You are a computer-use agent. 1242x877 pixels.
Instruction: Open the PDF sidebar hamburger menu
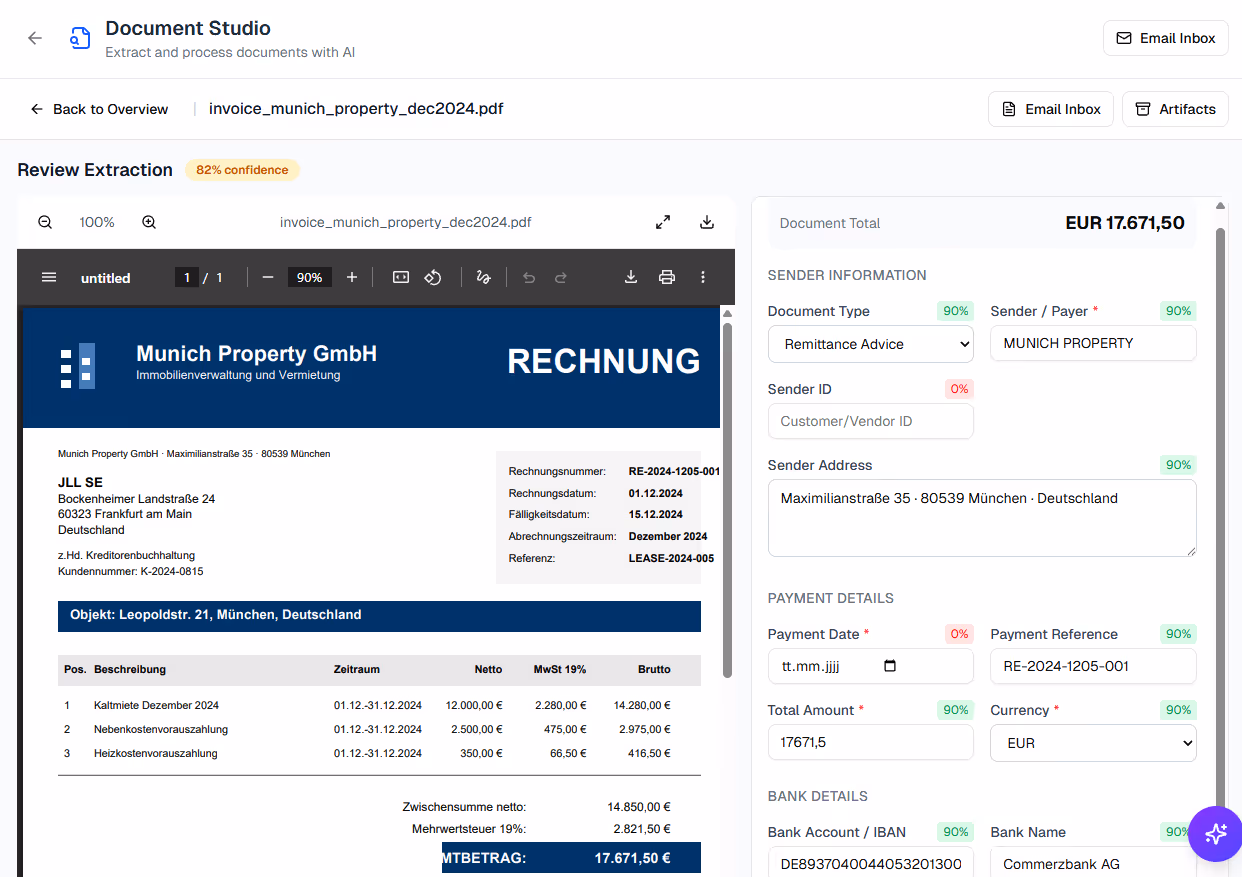49,277
